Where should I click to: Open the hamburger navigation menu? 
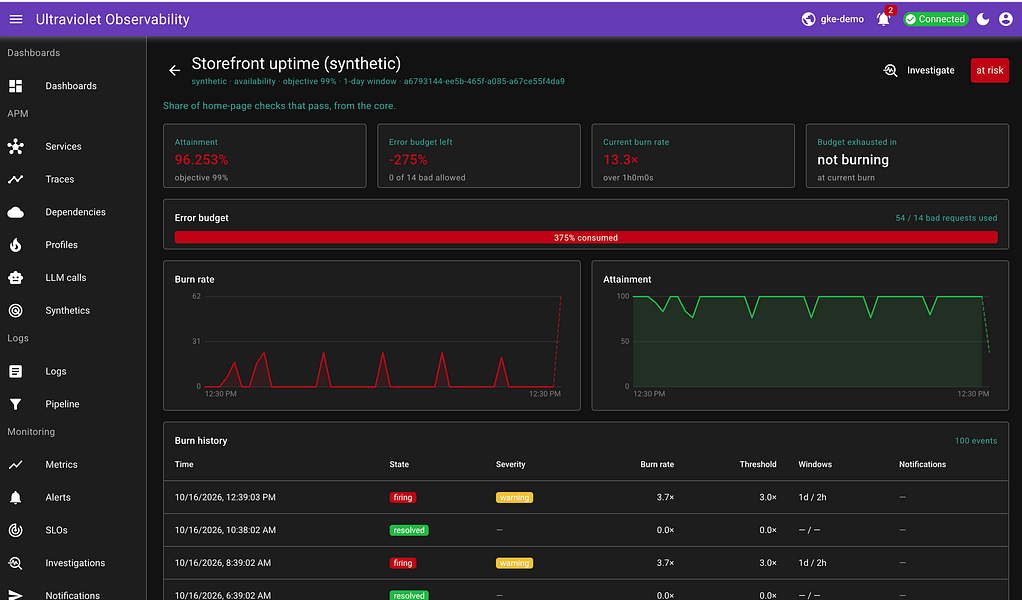[16, 20]
